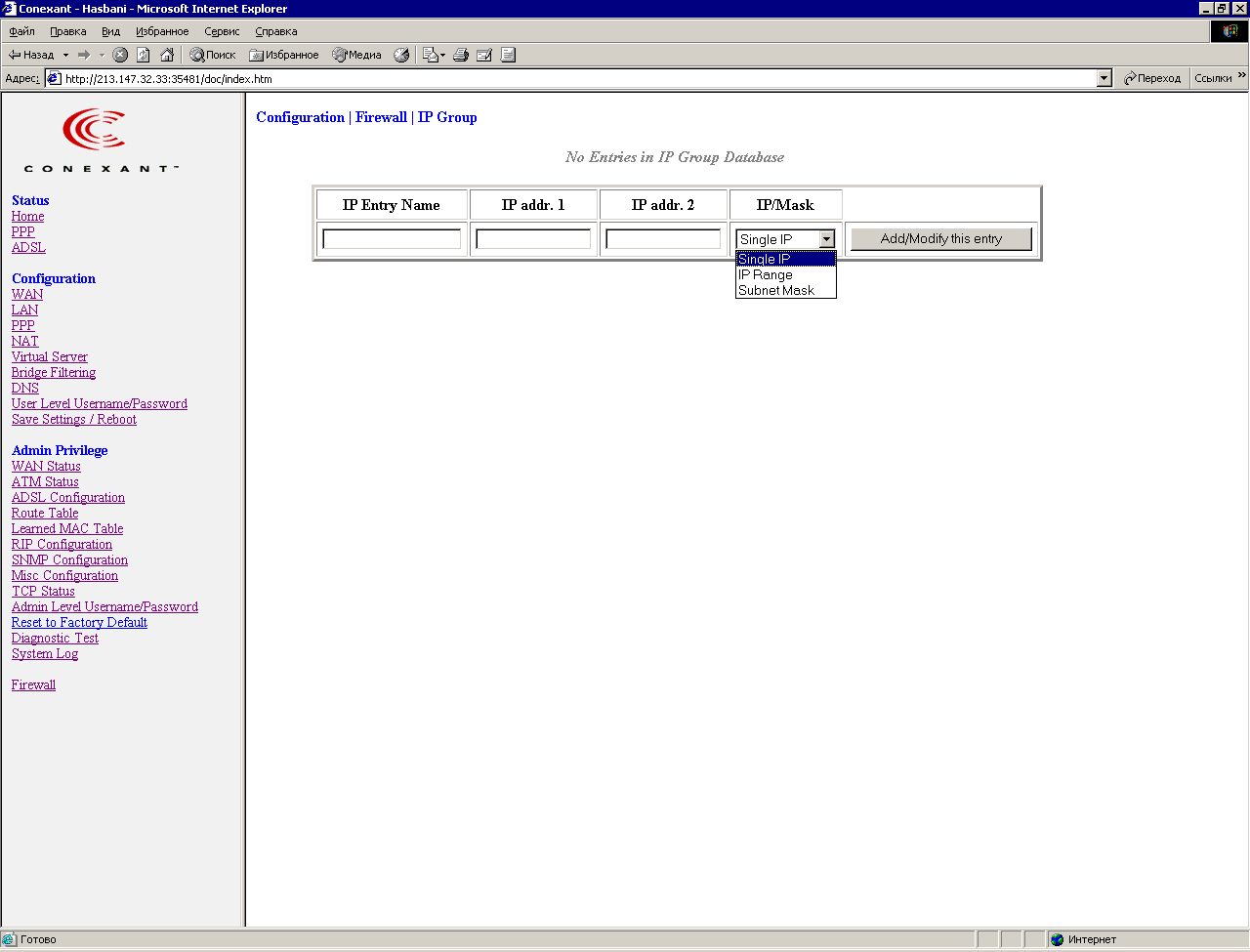
Task: Click the IP Entry Name input field
Action: pyautogui.click(x=392, y=239)
